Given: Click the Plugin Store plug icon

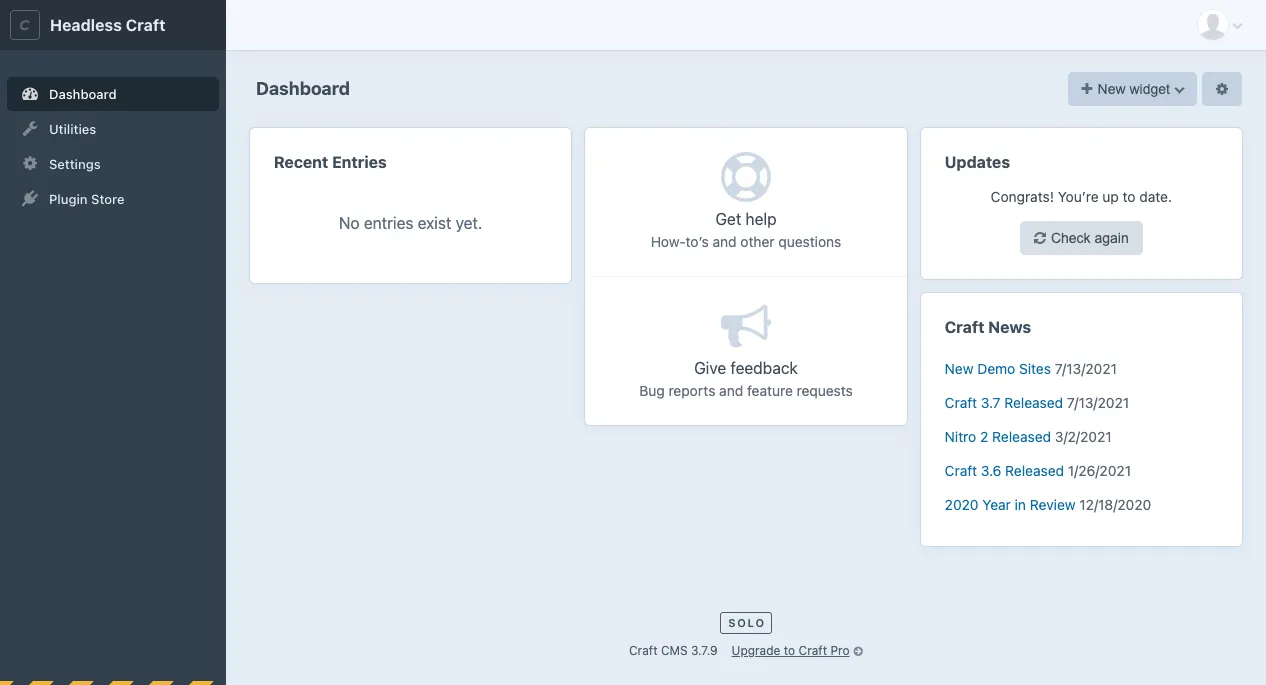Looking at the screenshot, I should (30, 199).
